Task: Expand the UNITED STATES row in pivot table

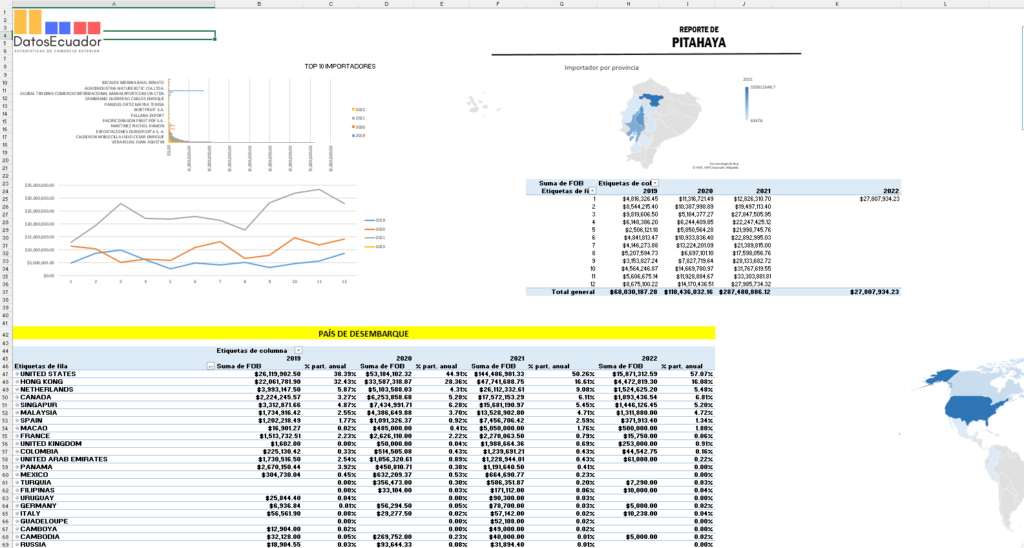Action: [x=17, y=374]
